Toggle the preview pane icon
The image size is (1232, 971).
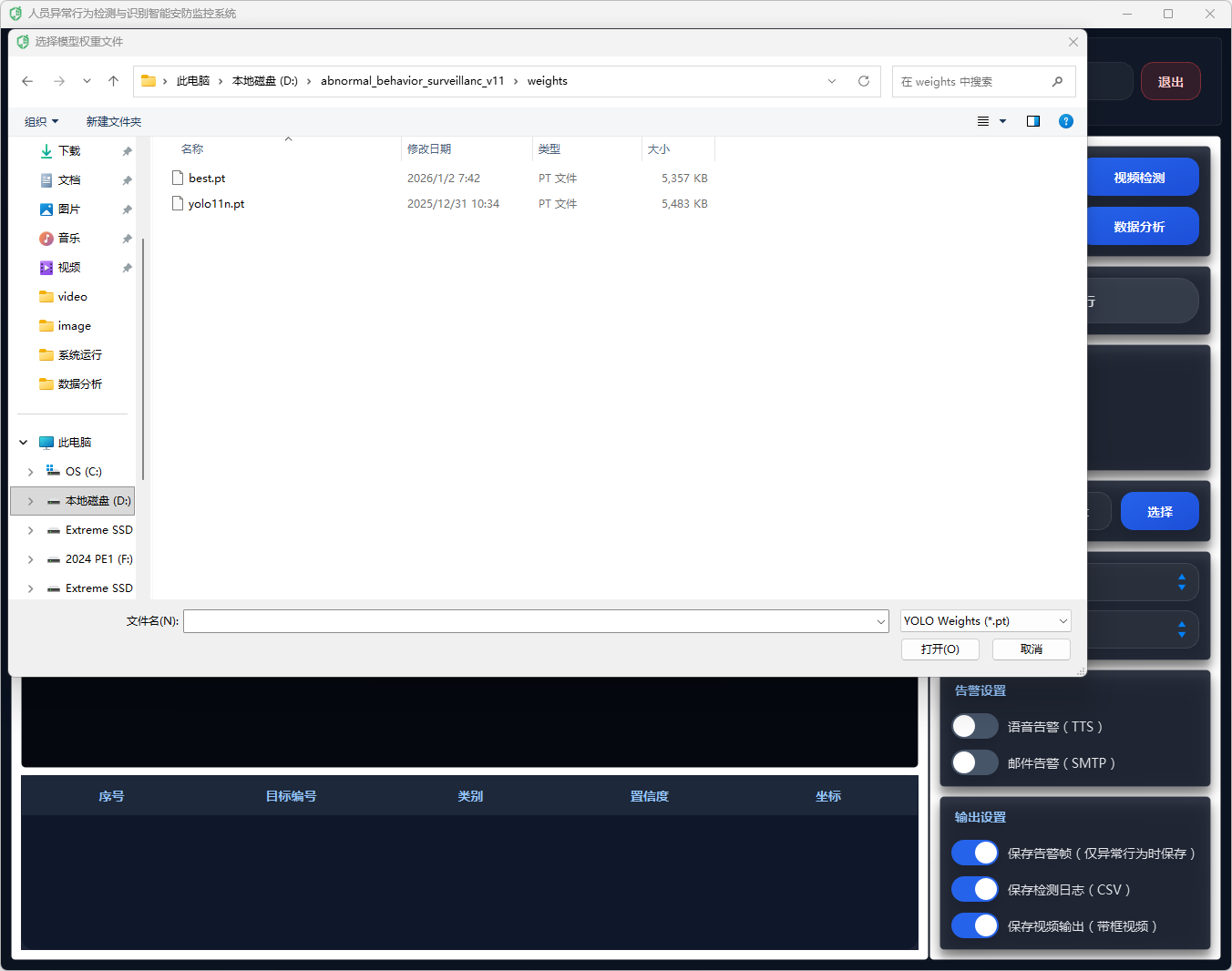pos(1032,121)
